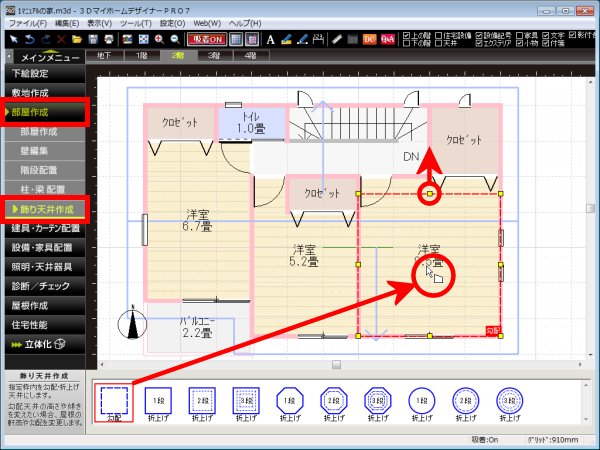Image resolution: width=600 pixels, height=450 pixels.
Task: Switch to the 4階 floor tab
Action: coord(251,56)
